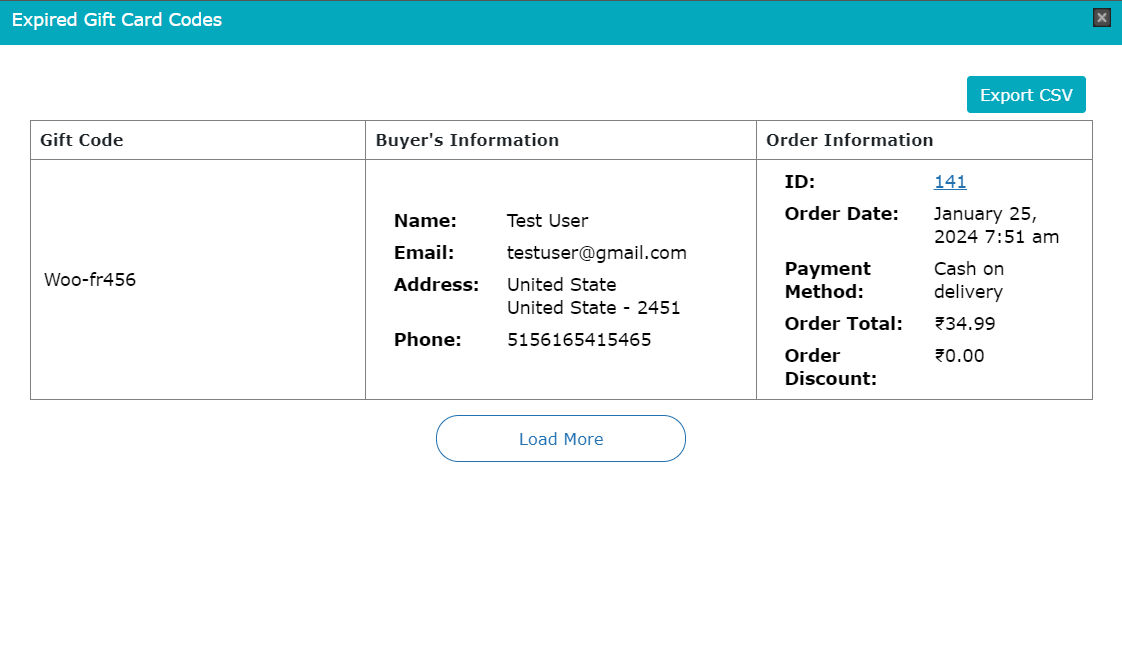Viewport: 1122px width, 668px height.
Task: Click the Order Discount label
Action: point(830,367)
